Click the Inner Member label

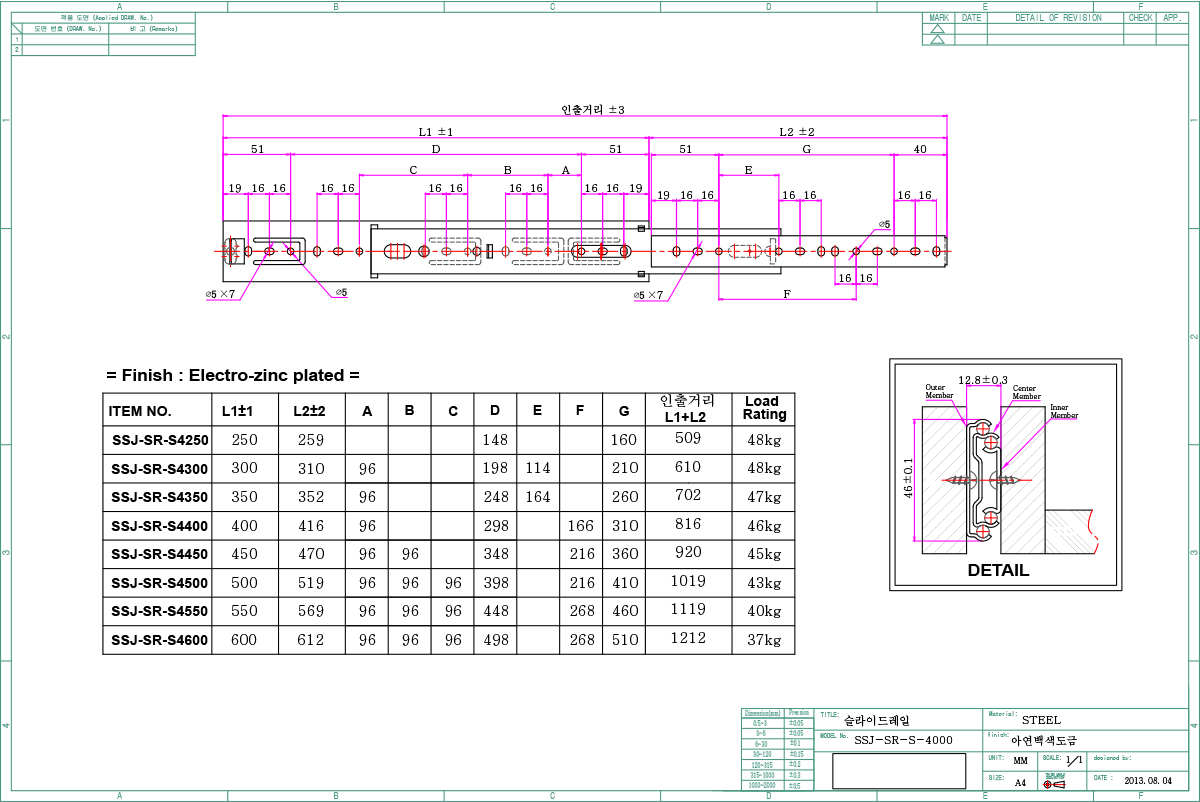point(1066,412)
